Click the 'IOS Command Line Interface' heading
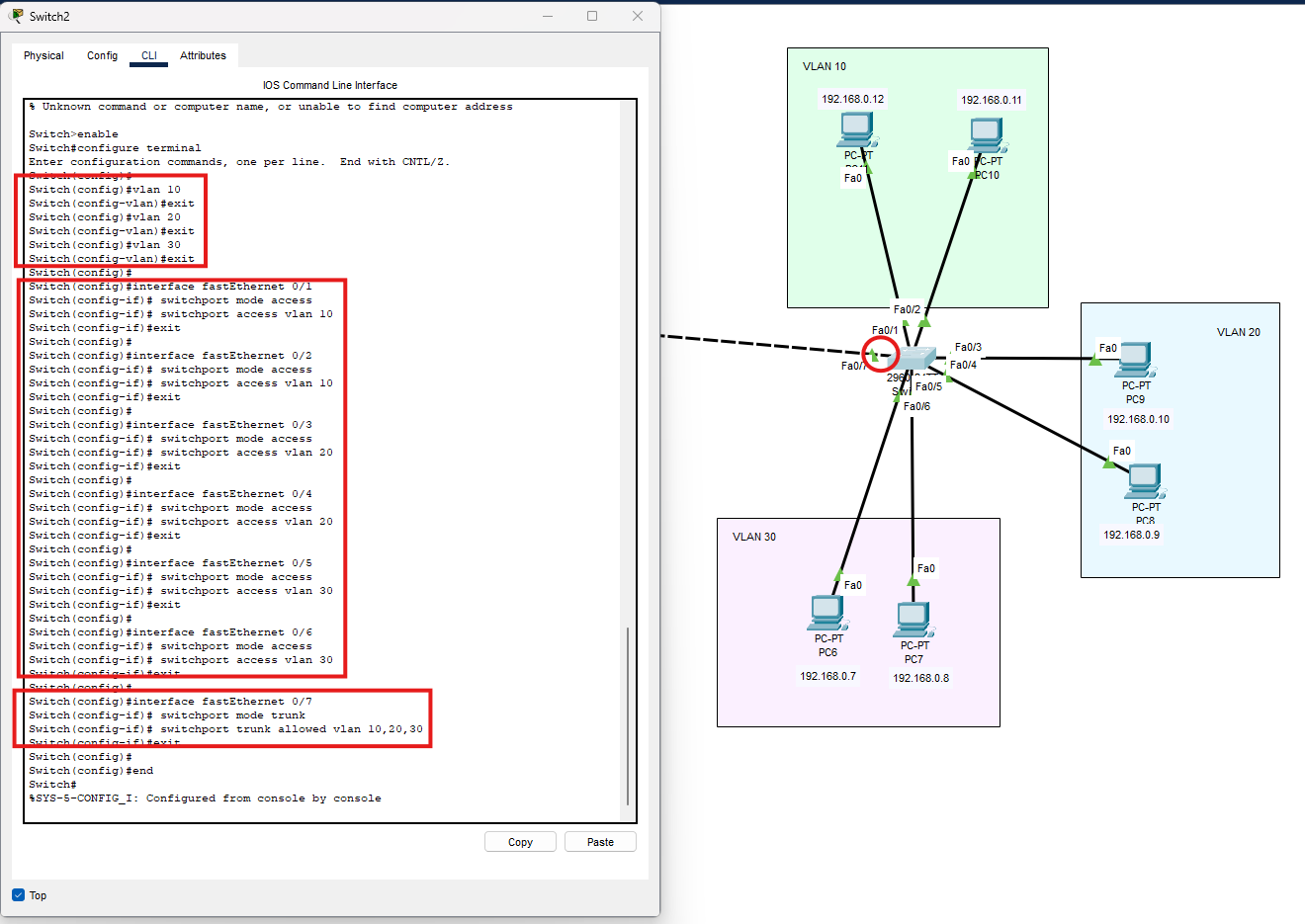The width and height of the screenshot is (1305, 924). 330,85
